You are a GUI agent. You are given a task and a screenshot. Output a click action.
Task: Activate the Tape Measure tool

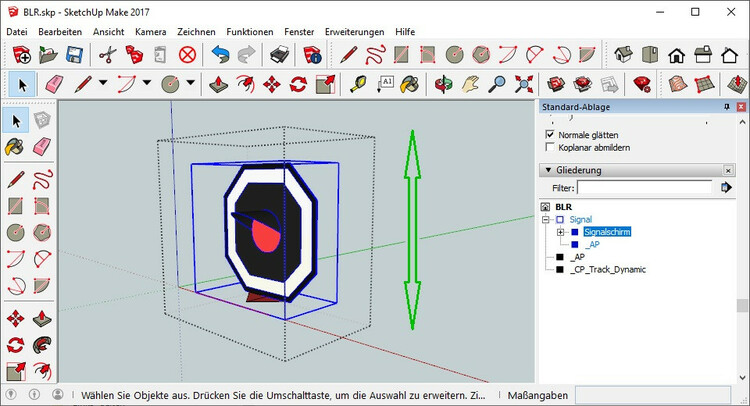(359, 84)
